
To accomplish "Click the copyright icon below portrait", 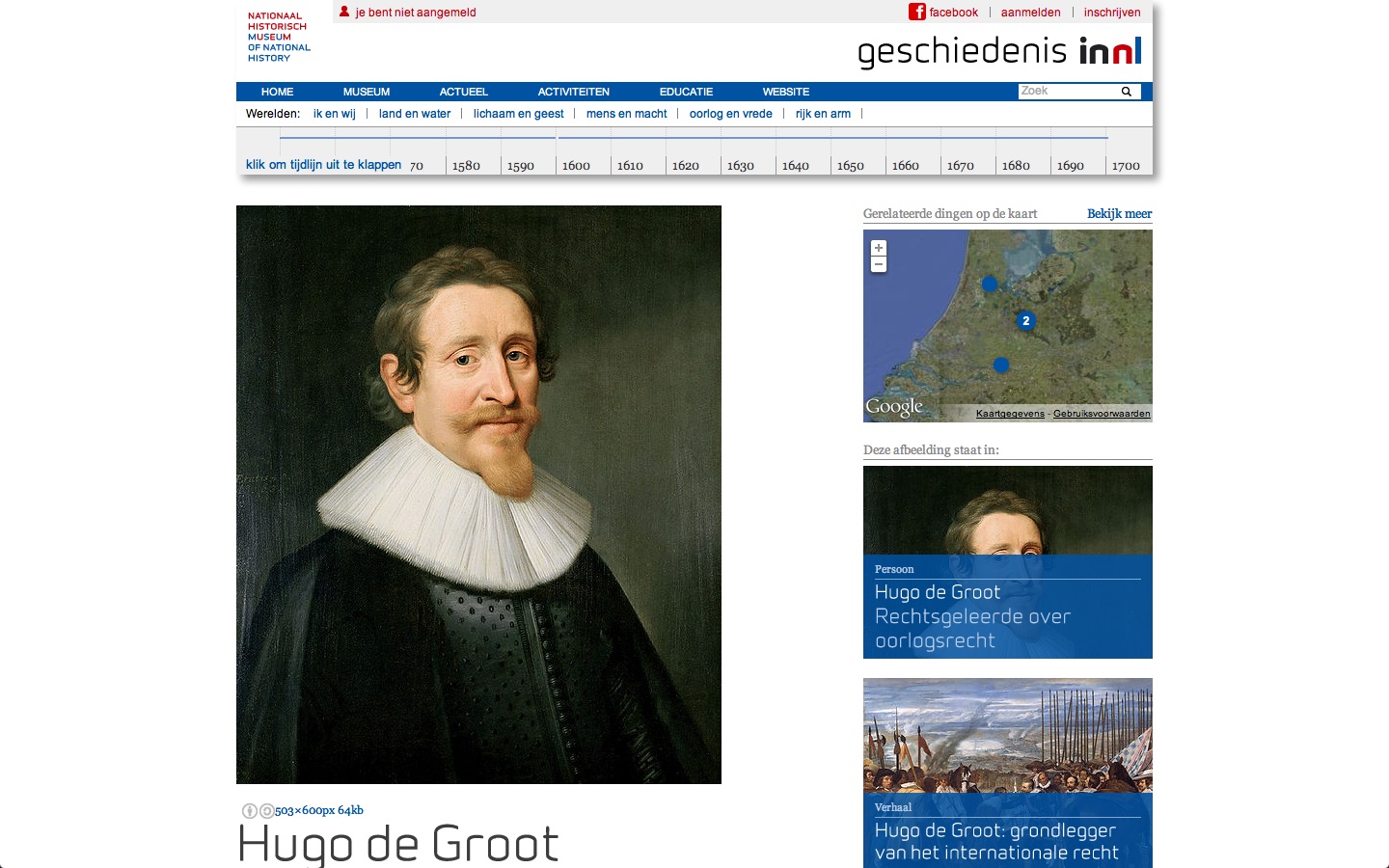I will (x=266, y=811).
